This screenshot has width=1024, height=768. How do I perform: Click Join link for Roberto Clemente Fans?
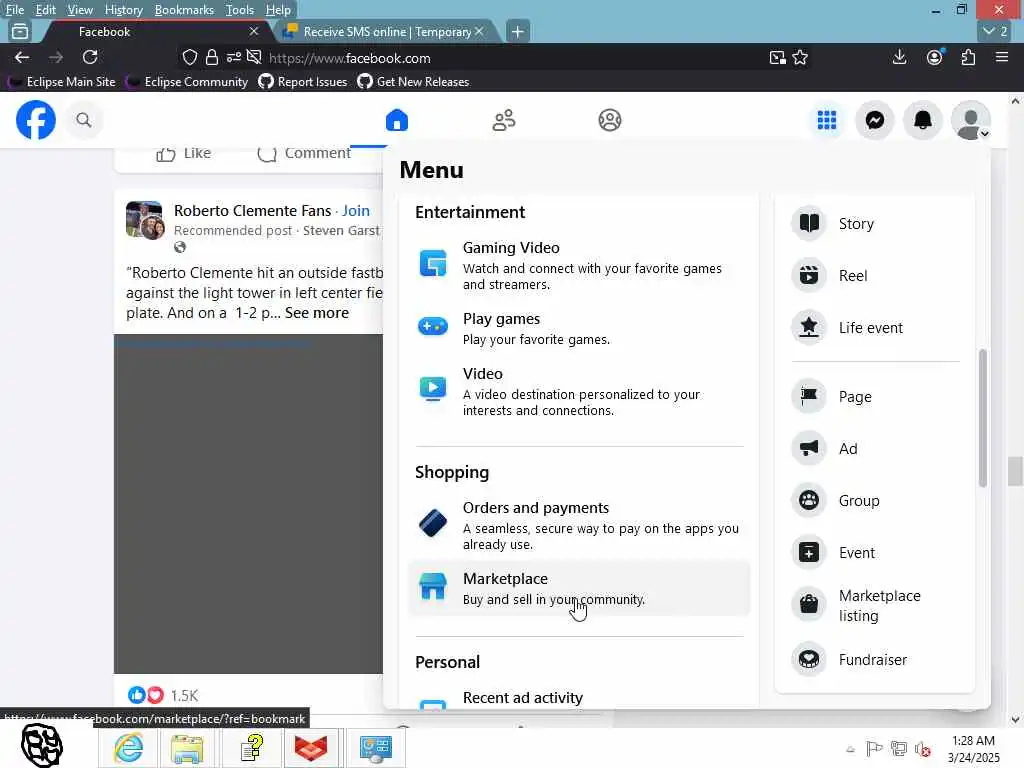click(x=356, y=211)
